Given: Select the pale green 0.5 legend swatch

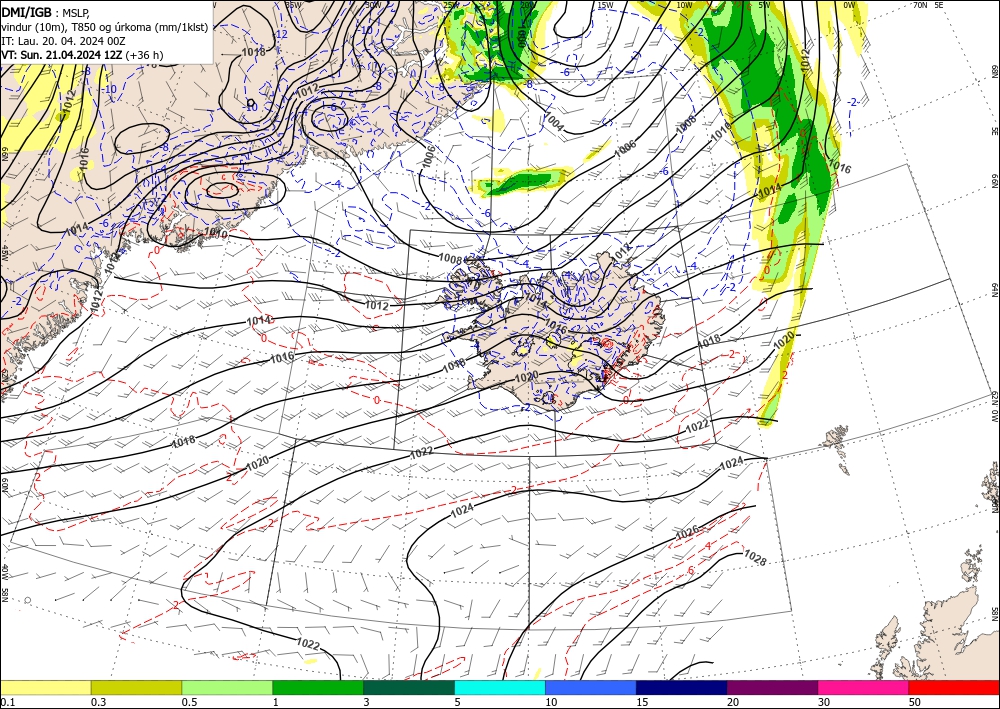Looking at the screenshot, I should click(227, 687).
